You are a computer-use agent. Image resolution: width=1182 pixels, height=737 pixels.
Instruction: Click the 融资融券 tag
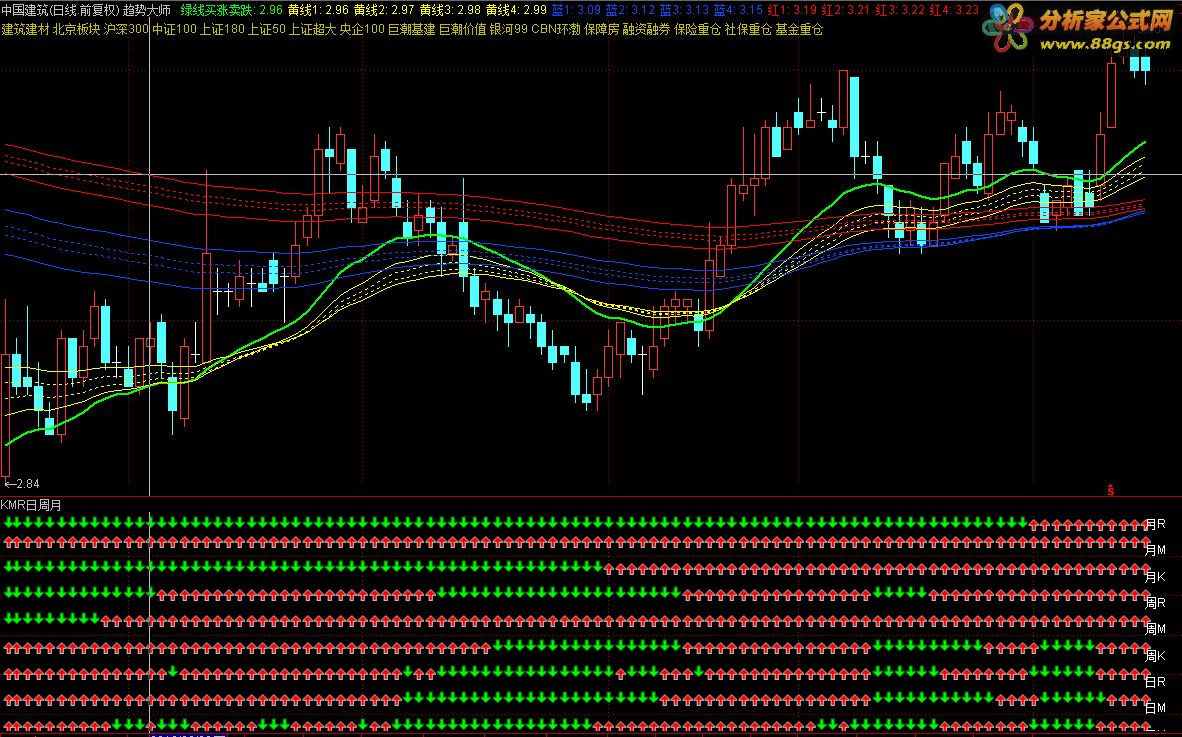pyautogui.click(x=646, y=29)
